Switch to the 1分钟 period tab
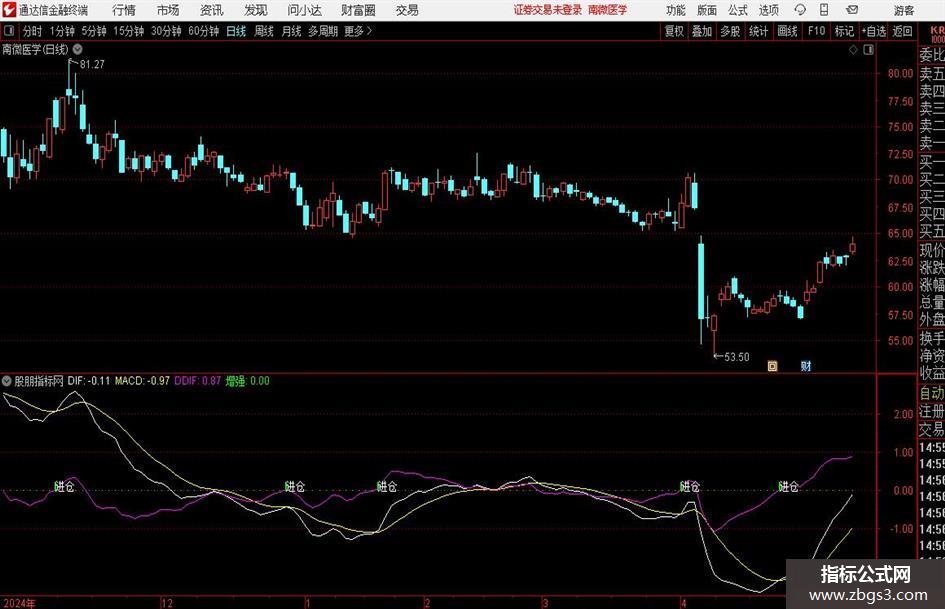 [61, 31]
